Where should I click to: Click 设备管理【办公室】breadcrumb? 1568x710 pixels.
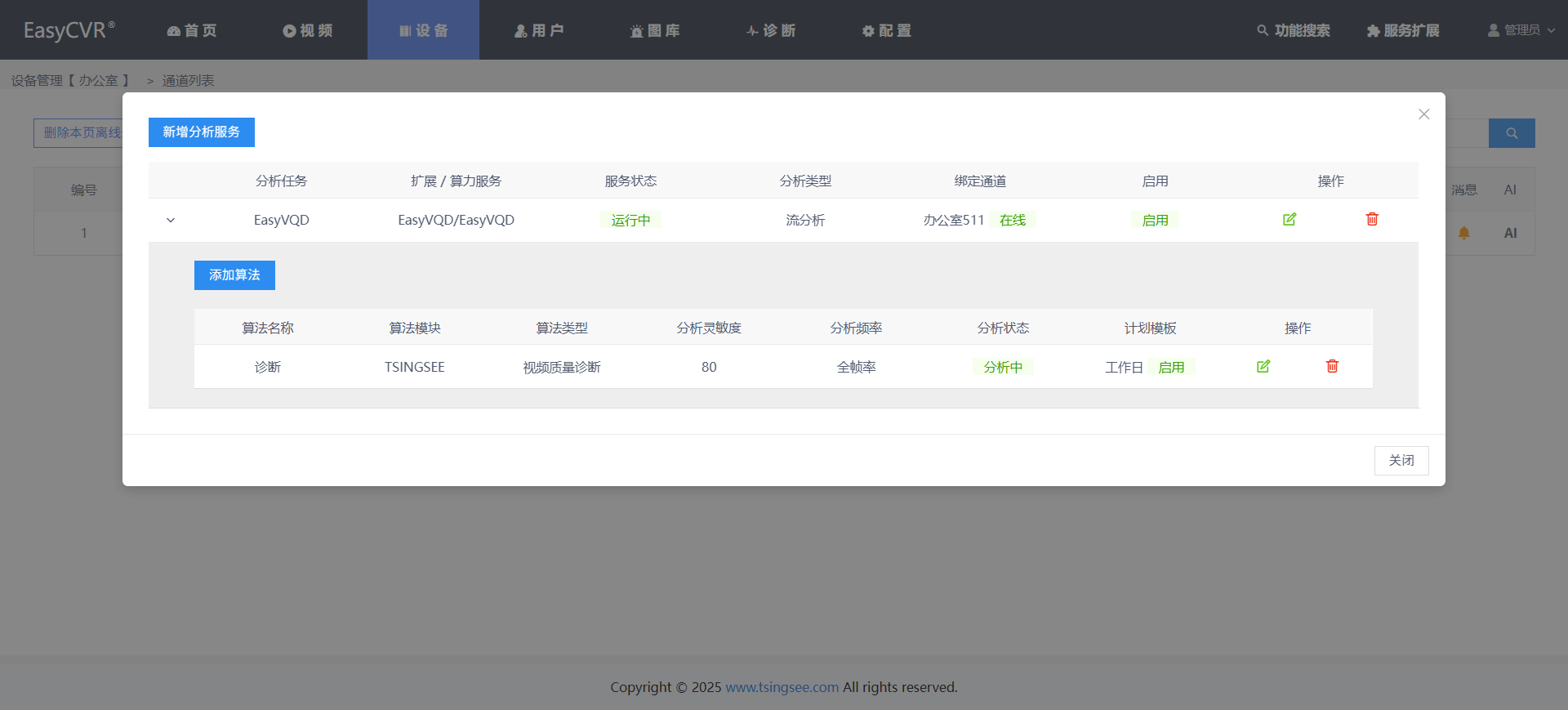pos(70,80)
